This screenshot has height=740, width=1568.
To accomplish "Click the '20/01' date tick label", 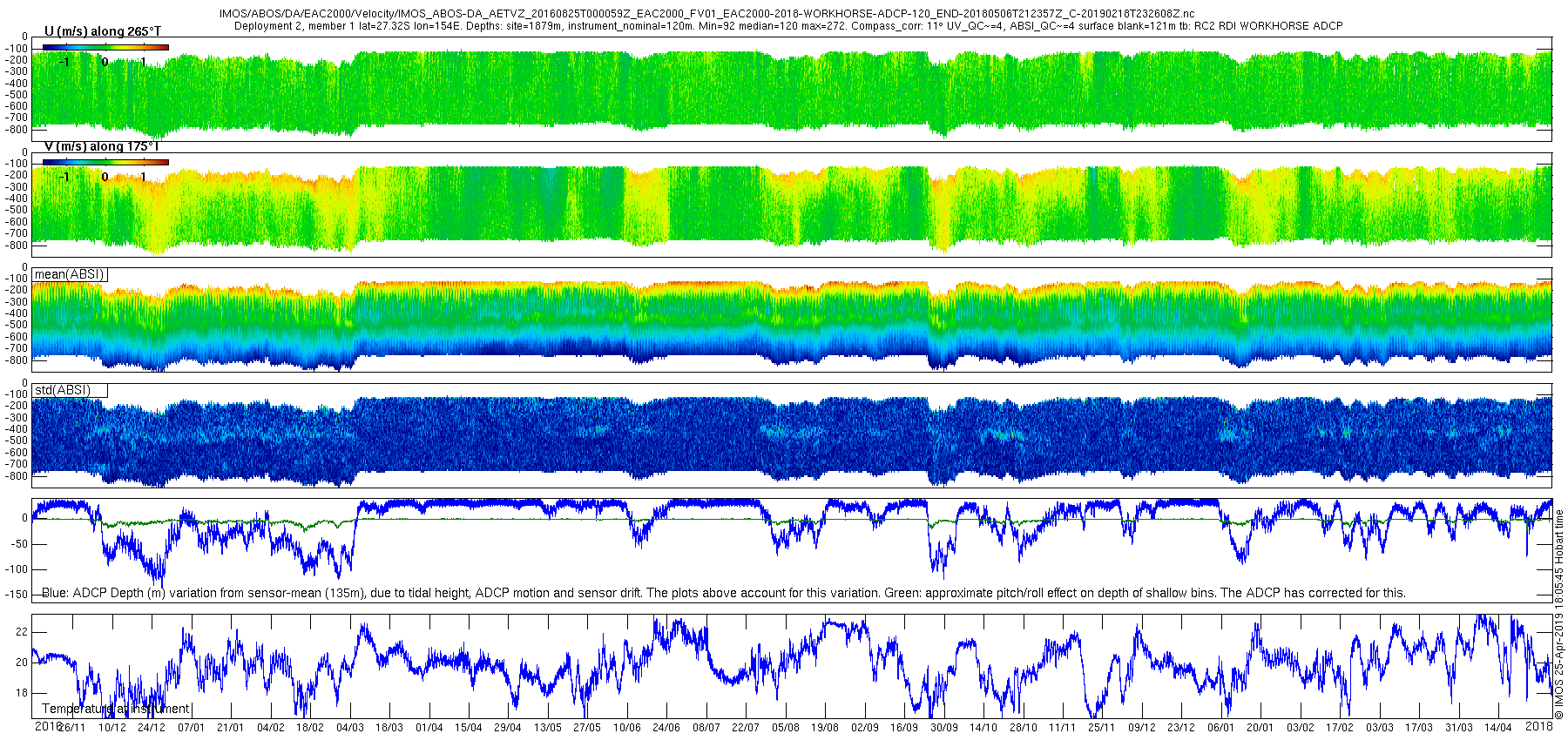I will tap(1260, 728).
